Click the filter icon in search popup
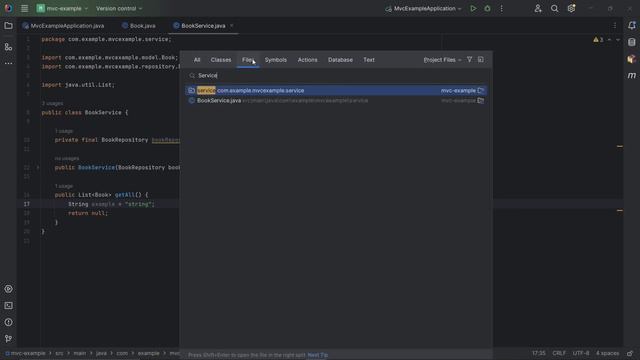The height and width of the screenshot is (360, 640). (x=469, y=60)
